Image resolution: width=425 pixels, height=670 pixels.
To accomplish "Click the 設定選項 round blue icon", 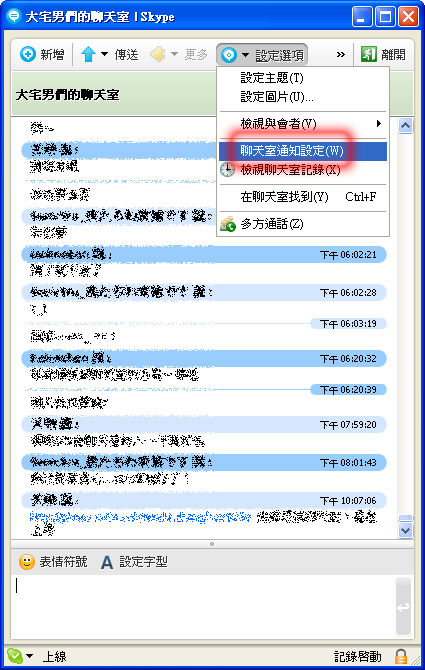I will [229, 55].
